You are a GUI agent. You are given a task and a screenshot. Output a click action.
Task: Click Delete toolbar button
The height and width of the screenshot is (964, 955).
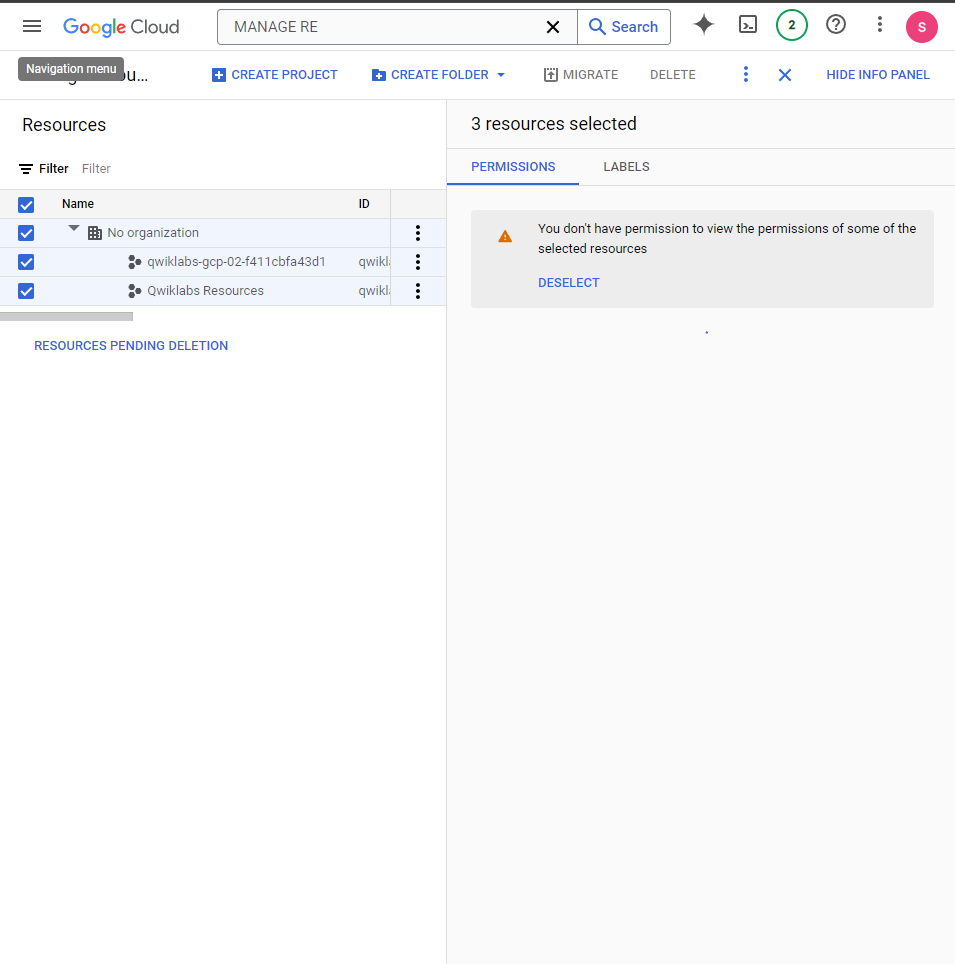pyautogui.click(x=673, y=75)
